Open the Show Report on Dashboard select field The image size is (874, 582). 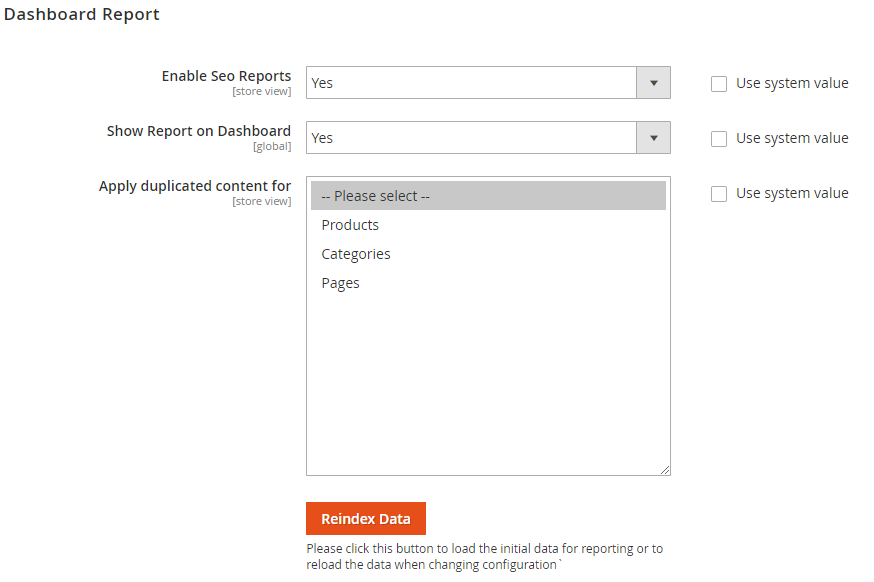coord(471,138)
